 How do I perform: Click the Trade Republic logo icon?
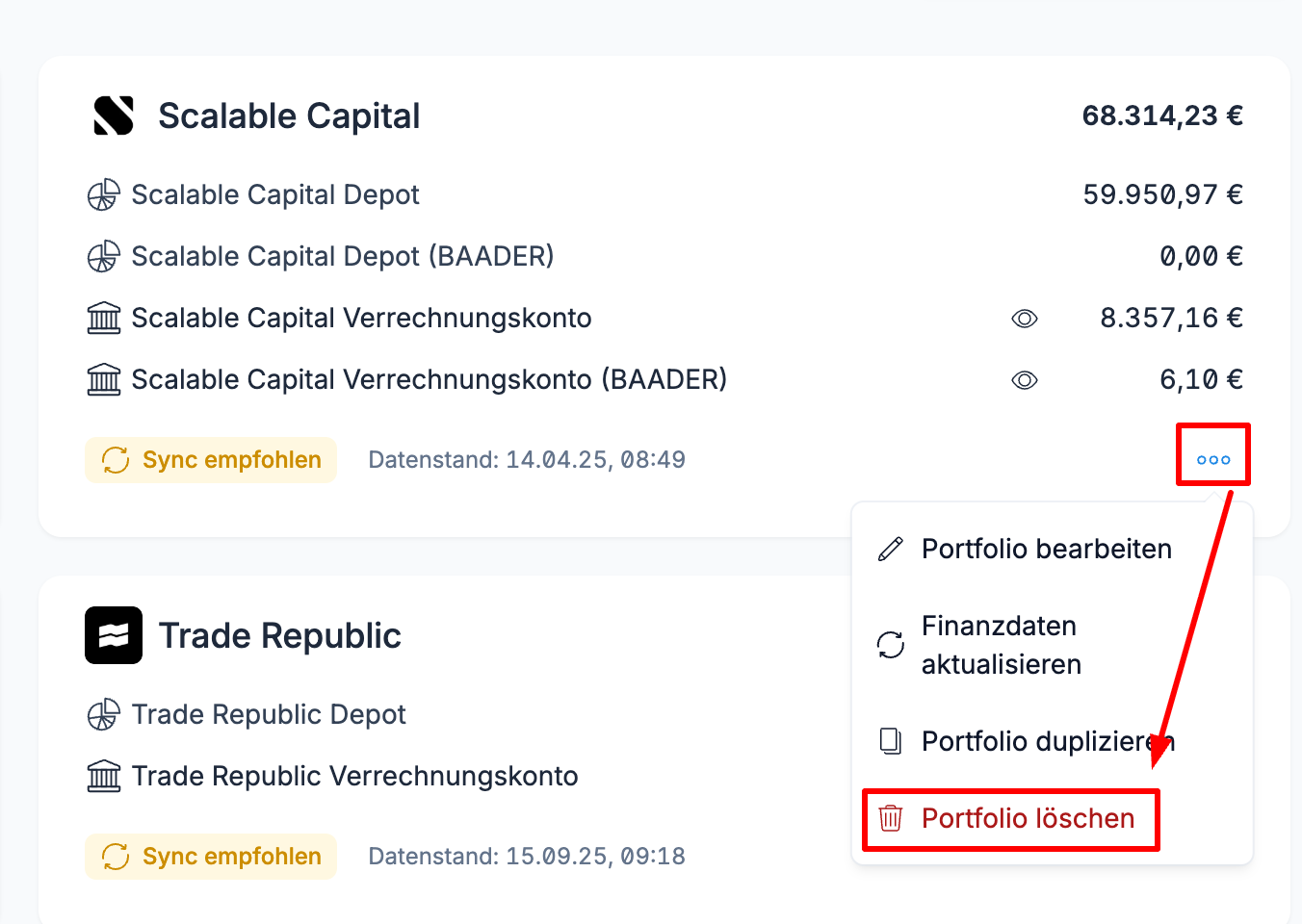114,635
